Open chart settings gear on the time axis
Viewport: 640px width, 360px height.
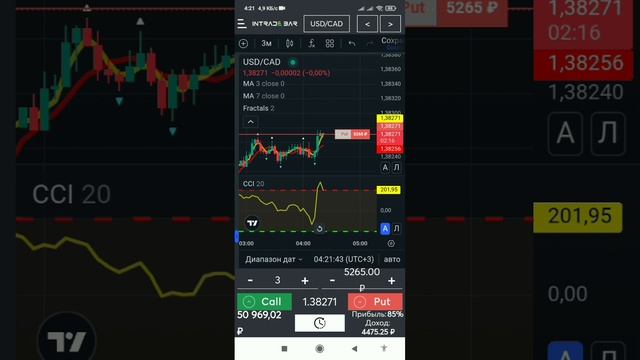[x=391, y=243]
